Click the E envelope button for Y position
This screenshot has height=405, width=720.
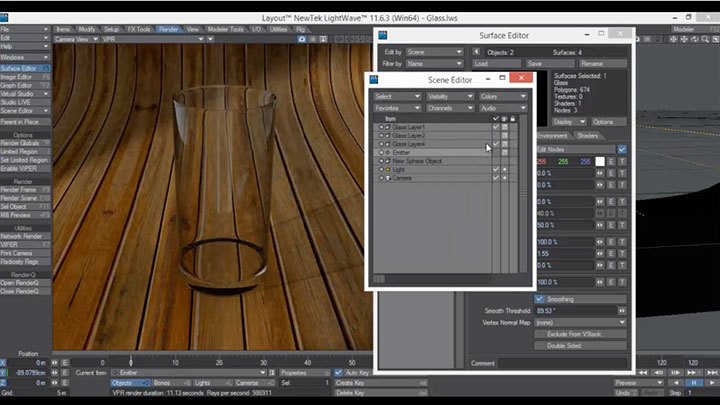[x=65, y=373]
